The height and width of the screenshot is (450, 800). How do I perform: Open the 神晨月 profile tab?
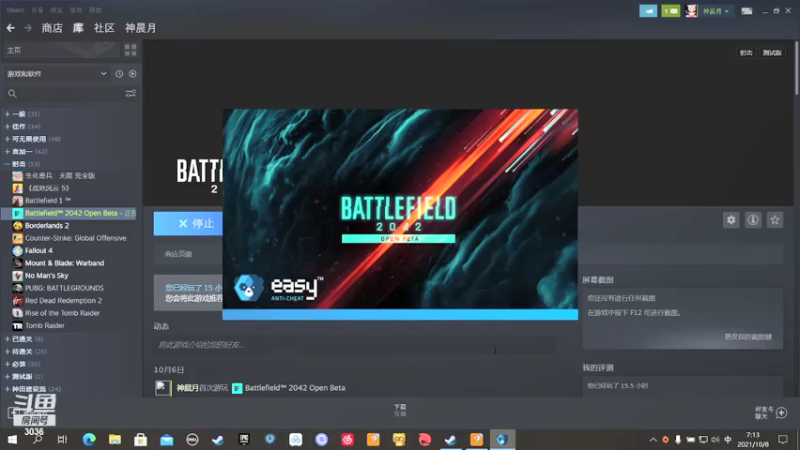[x=141, y=28]
